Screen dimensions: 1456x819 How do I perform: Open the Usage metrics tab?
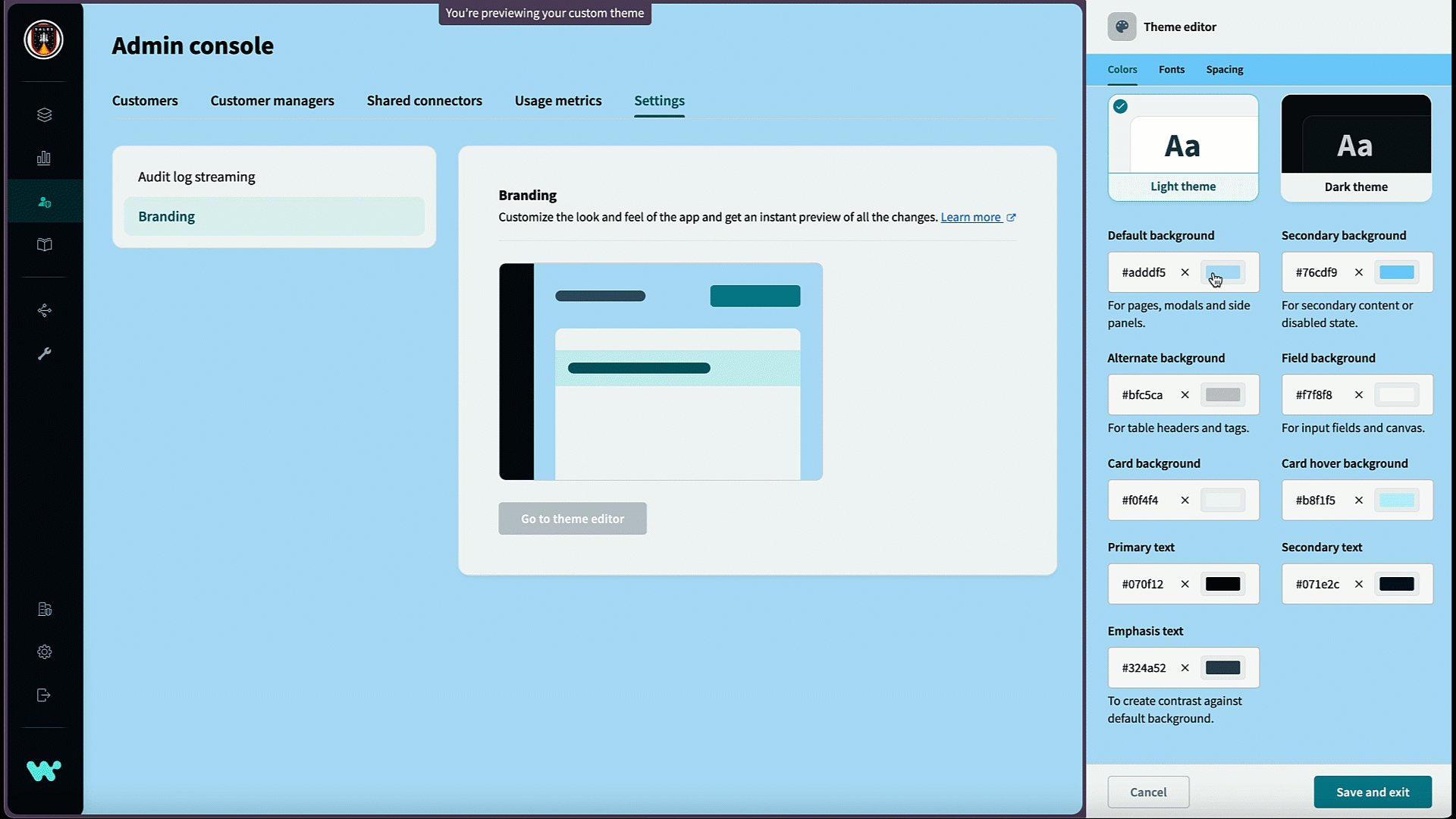[x=557, y=101]
